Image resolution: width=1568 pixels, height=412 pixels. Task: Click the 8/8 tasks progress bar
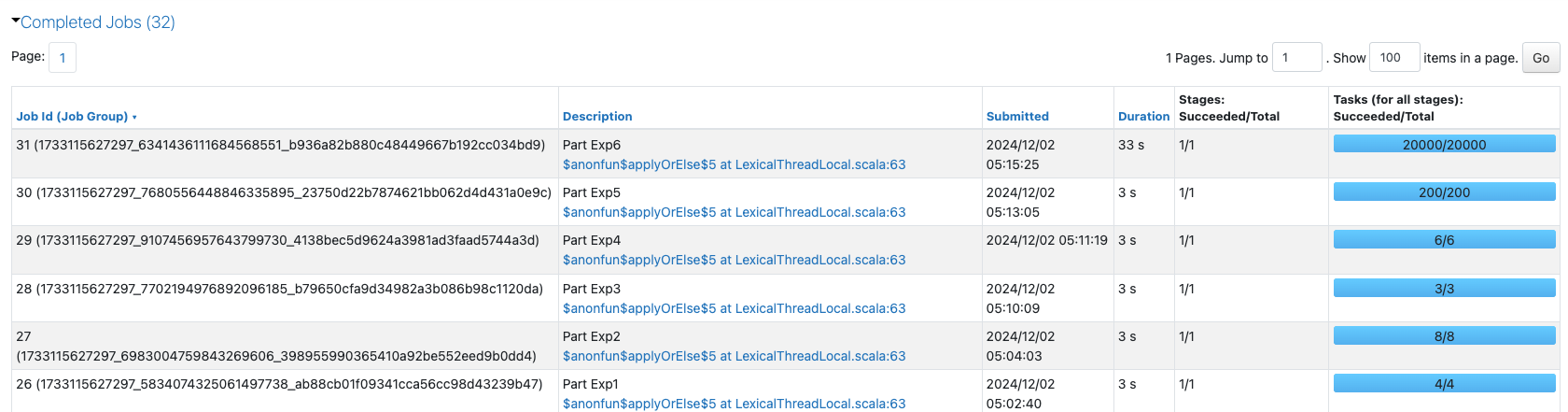(1444, 336)
